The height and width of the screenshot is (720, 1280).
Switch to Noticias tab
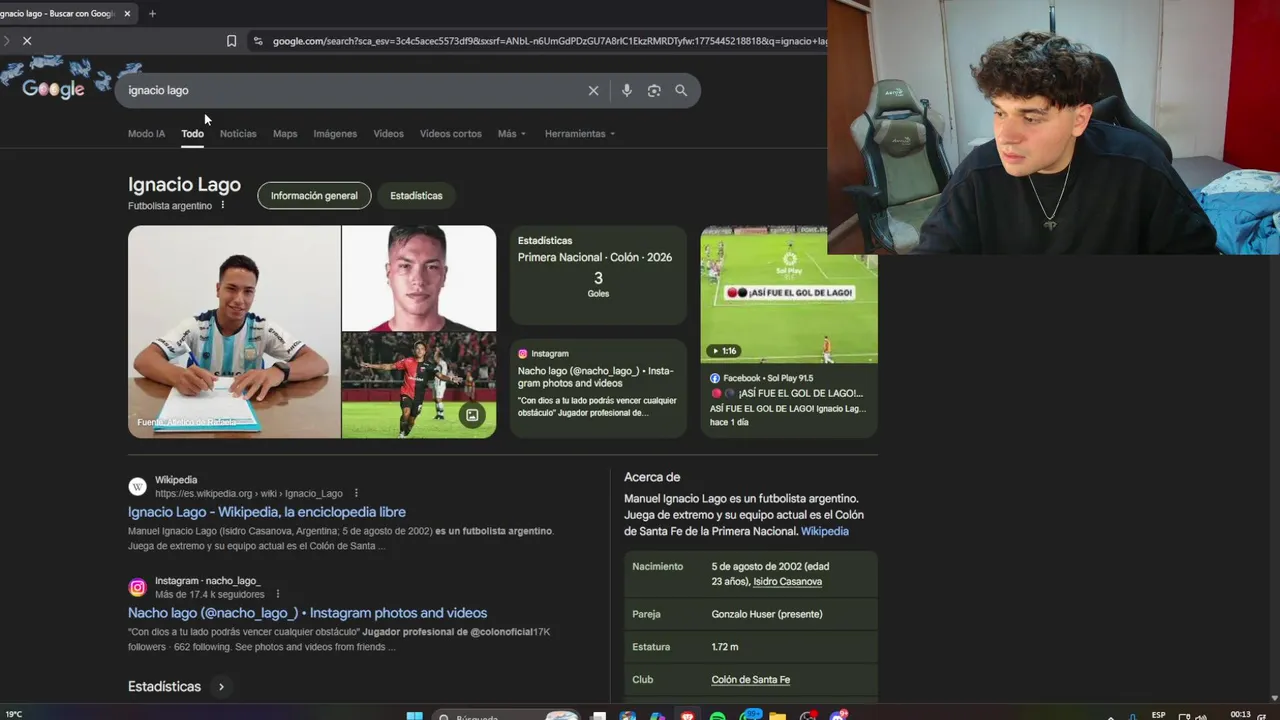pos(238,133)
